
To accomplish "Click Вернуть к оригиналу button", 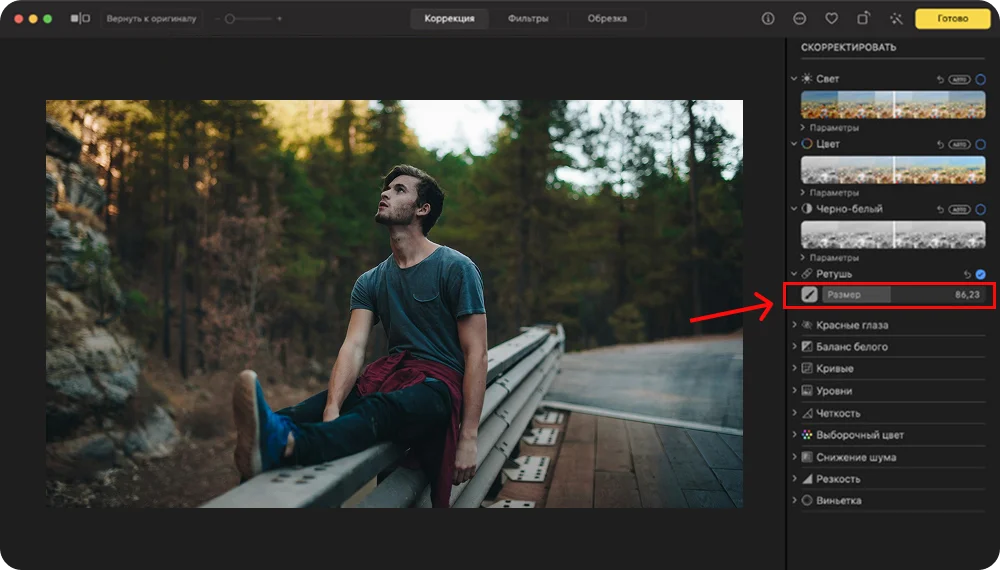I will (152, 18).
